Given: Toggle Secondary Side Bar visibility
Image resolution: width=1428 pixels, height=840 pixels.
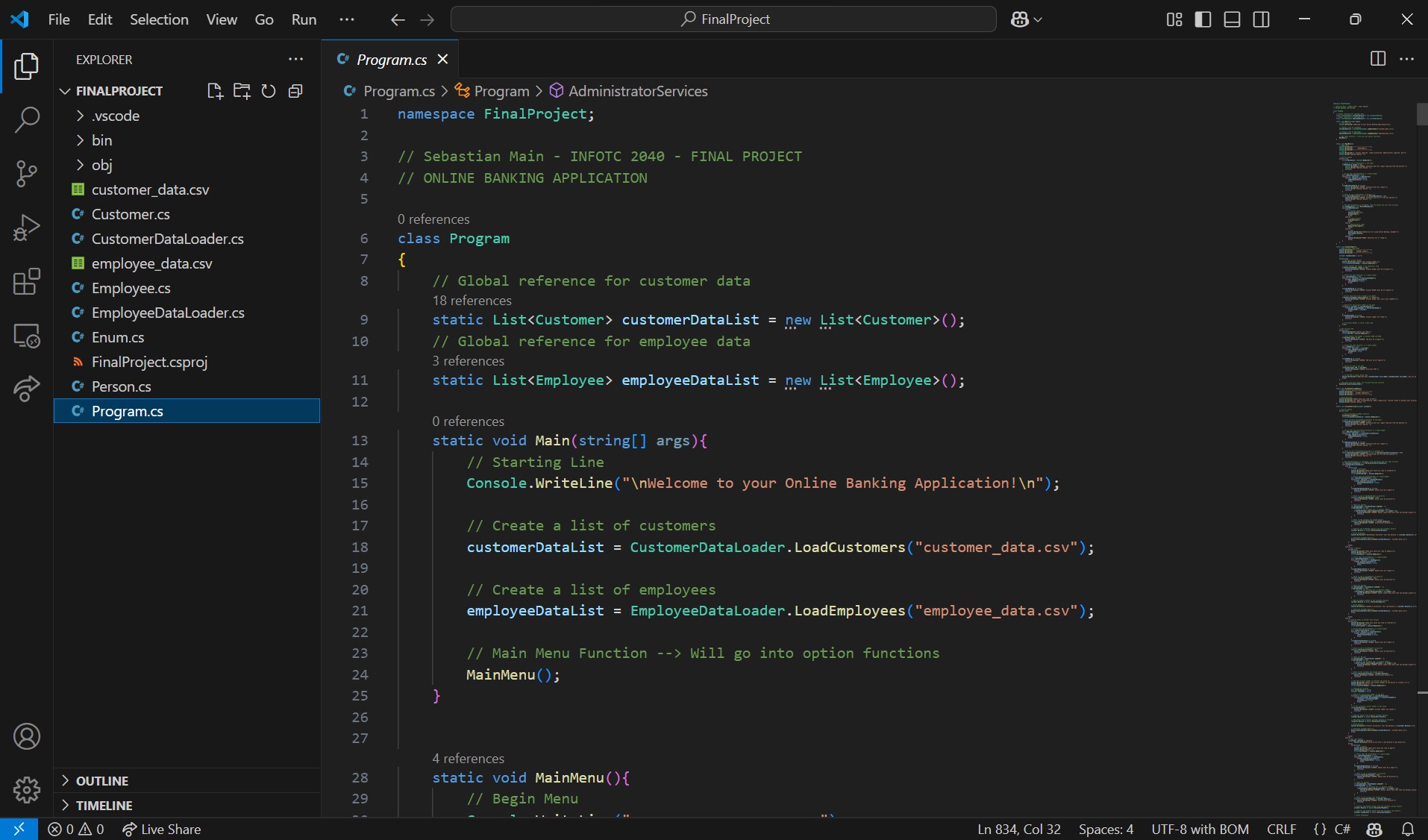Looking at the screenshot, I should pos(1261,19).
